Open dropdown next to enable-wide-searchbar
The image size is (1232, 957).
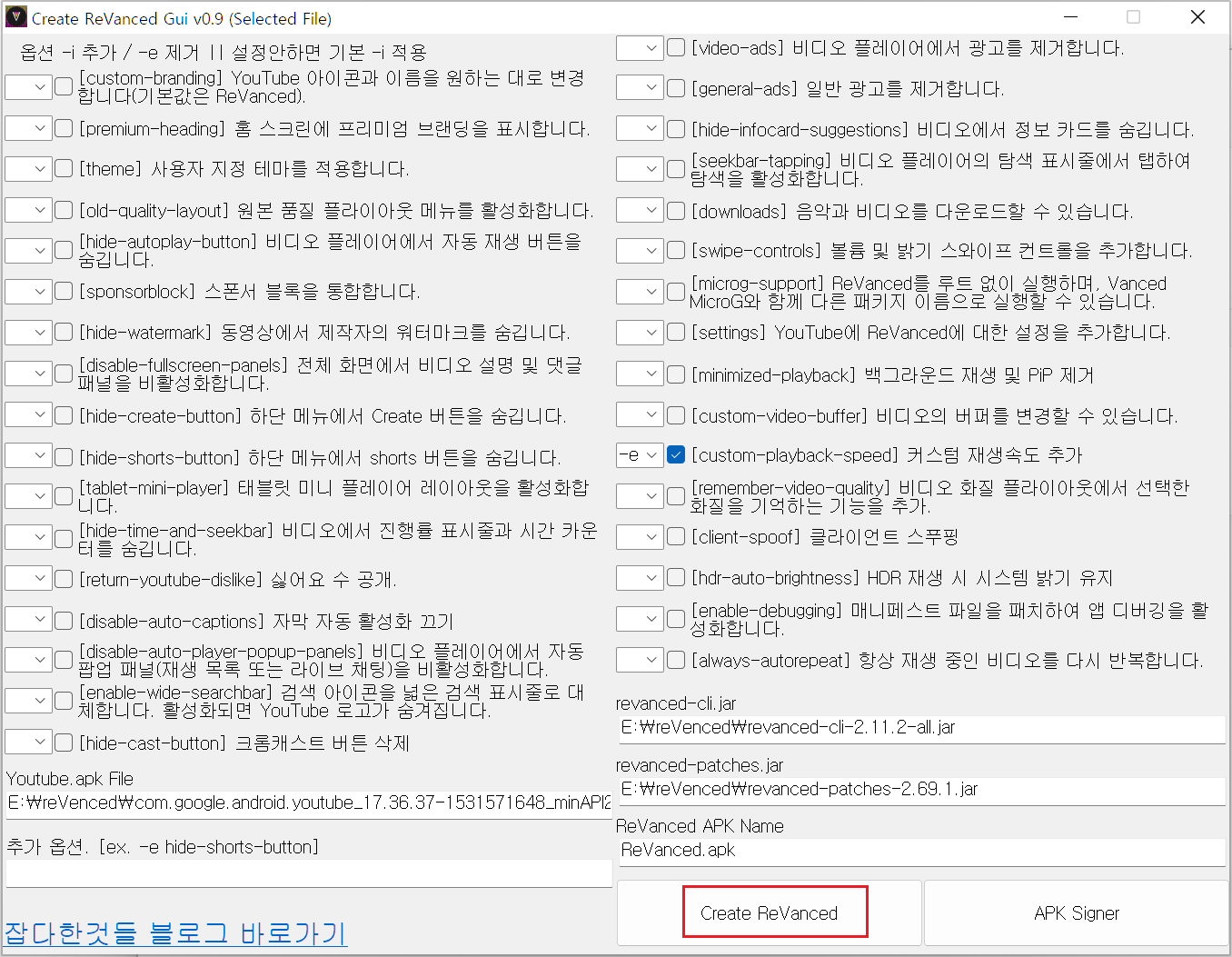point(28,701)
